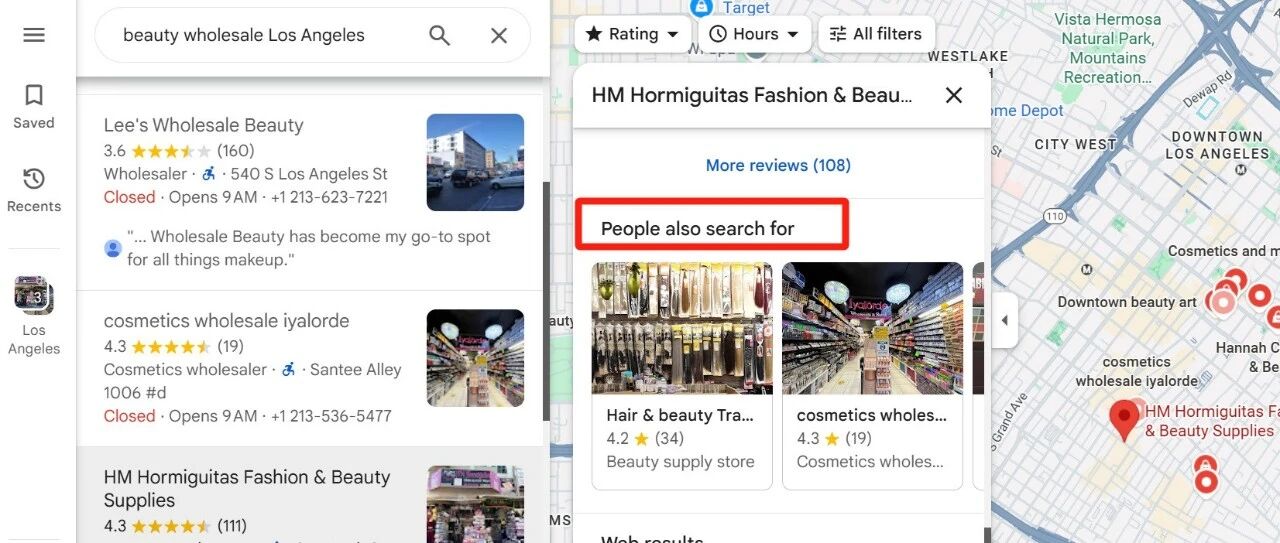Open HM Hormiguitas list photo thumbnail
Image resolution: width=1280 pixels, height=543 pixels.
pos(475,504)
